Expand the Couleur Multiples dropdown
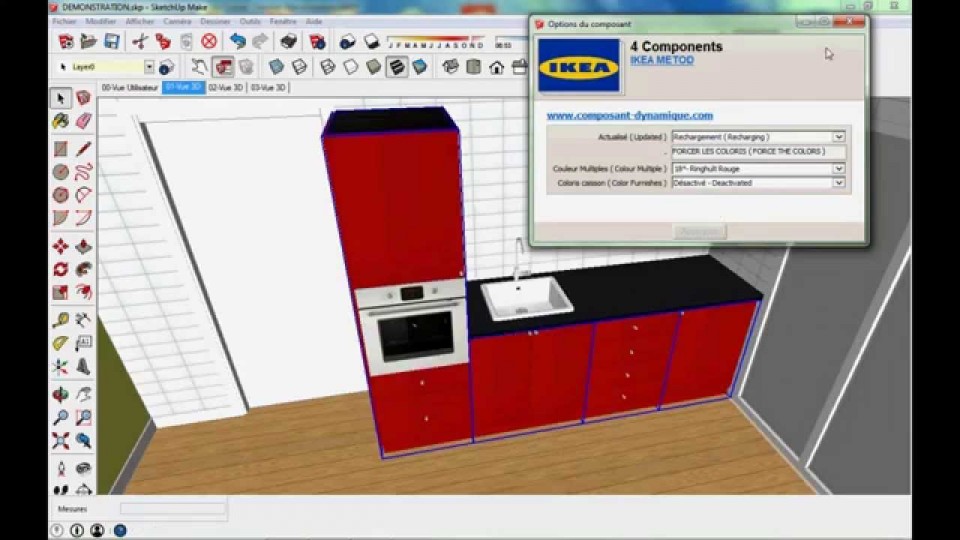Image resolution: width=960 pixels, height=540 pixels. click(x=838, y=168)
